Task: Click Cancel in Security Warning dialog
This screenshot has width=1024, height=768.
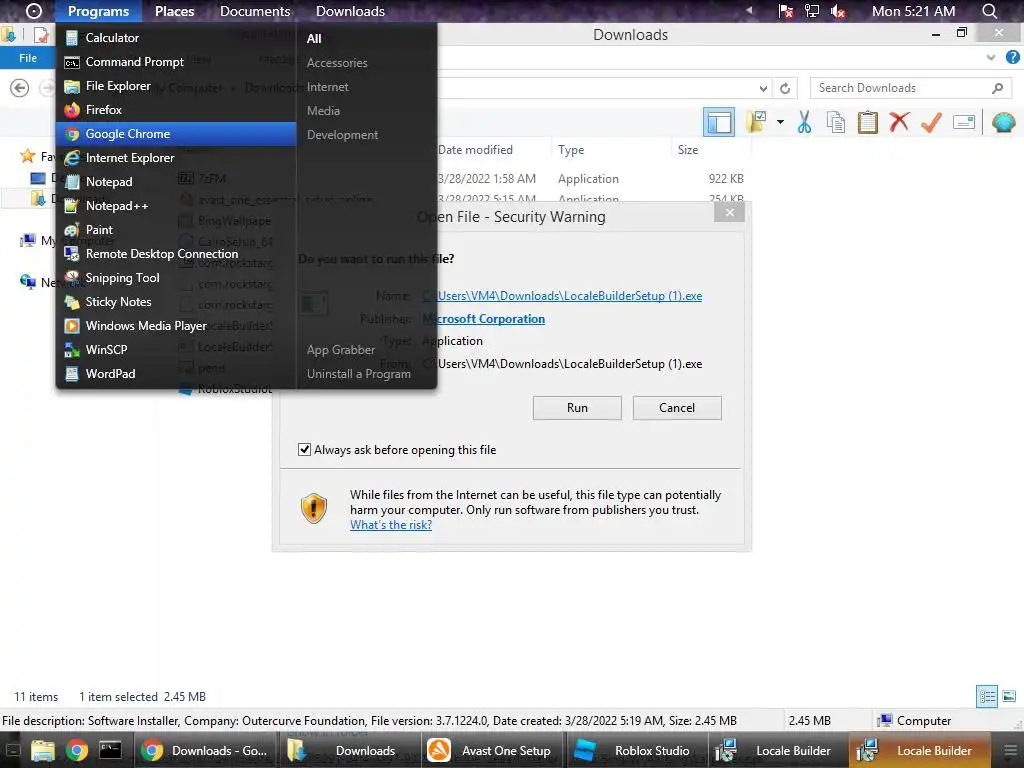Action: click(x=677, y=408)
